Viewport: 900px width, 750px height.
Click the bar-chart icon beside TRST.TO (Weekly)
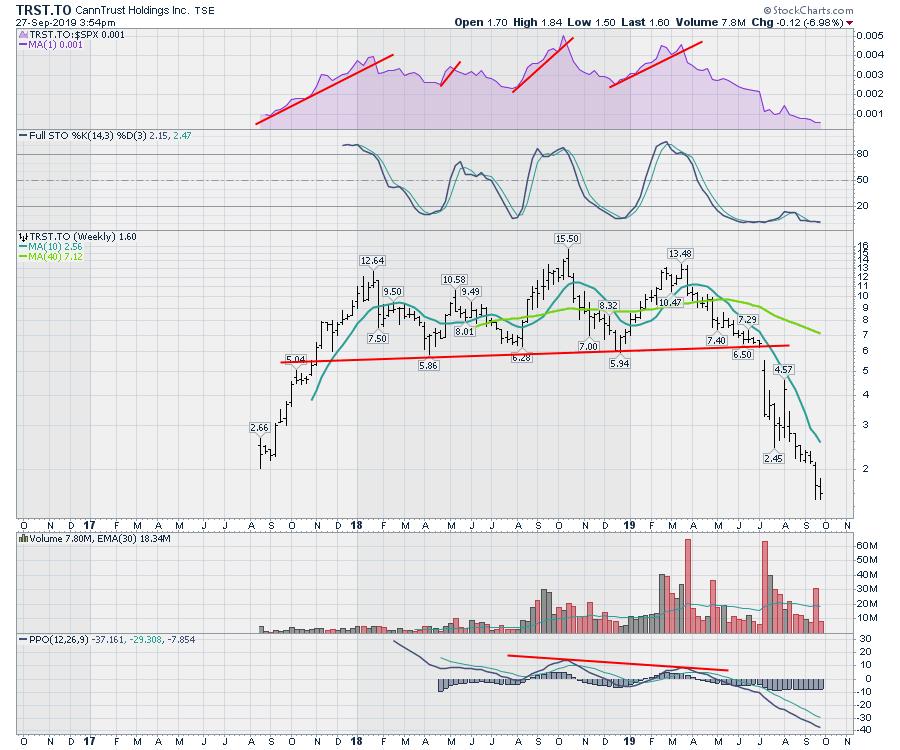[x=24, y=236]
